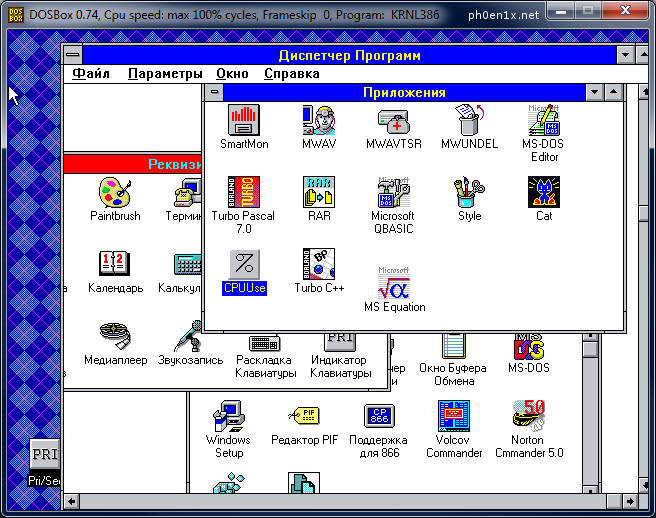Open Диспетчер Программ control menu box
The height and width of the screenshot is (518, 656).
click(x=73, y=55)
